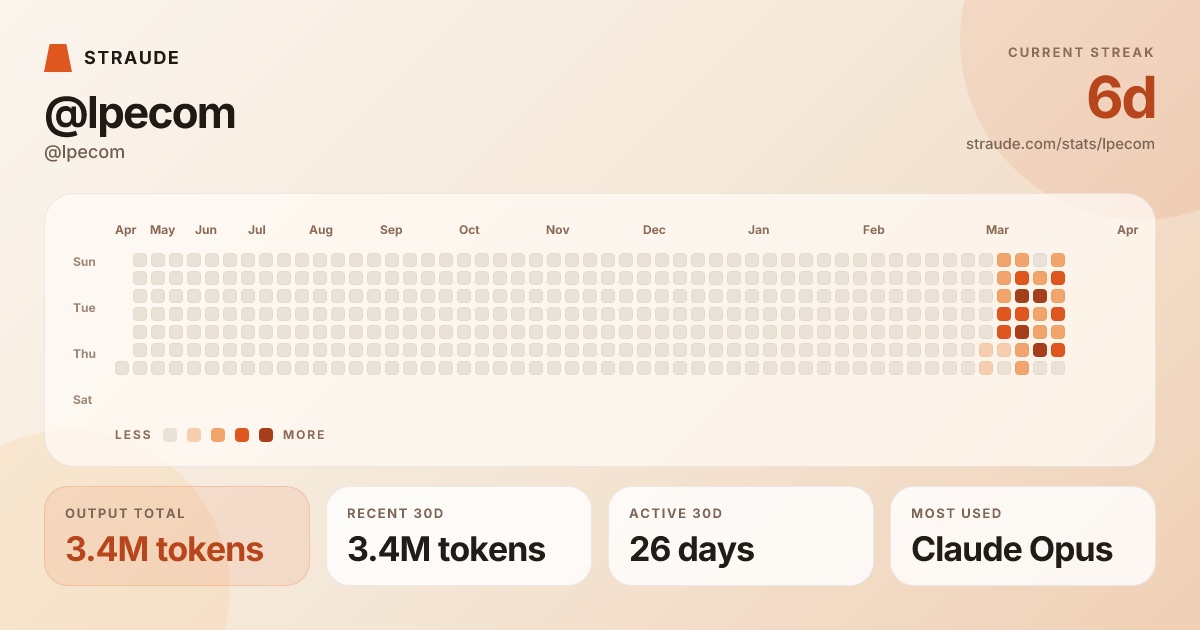Click the middle orange legend swatch
The height and width of the screenshot is (630, 1200).
218,435
